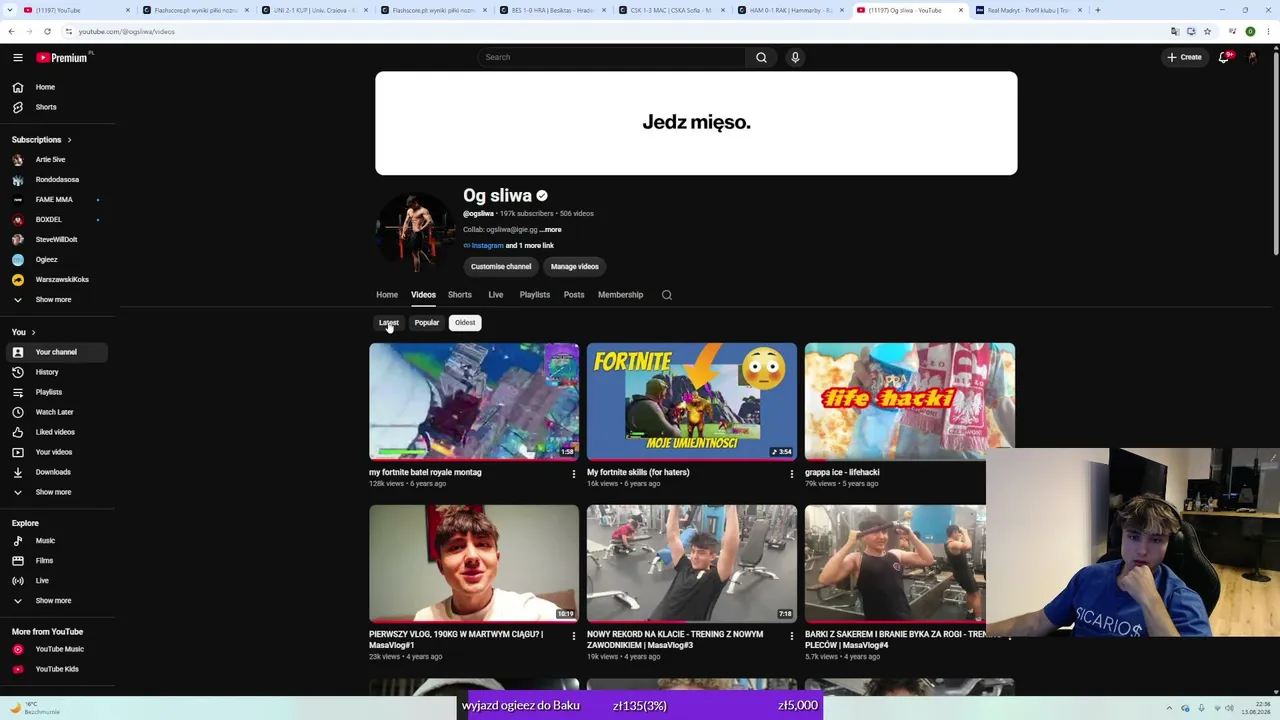Viewport: 1280px width, 720px height.
Task: Bookmark this page with the star icon
Action: tap(1207, 31)
